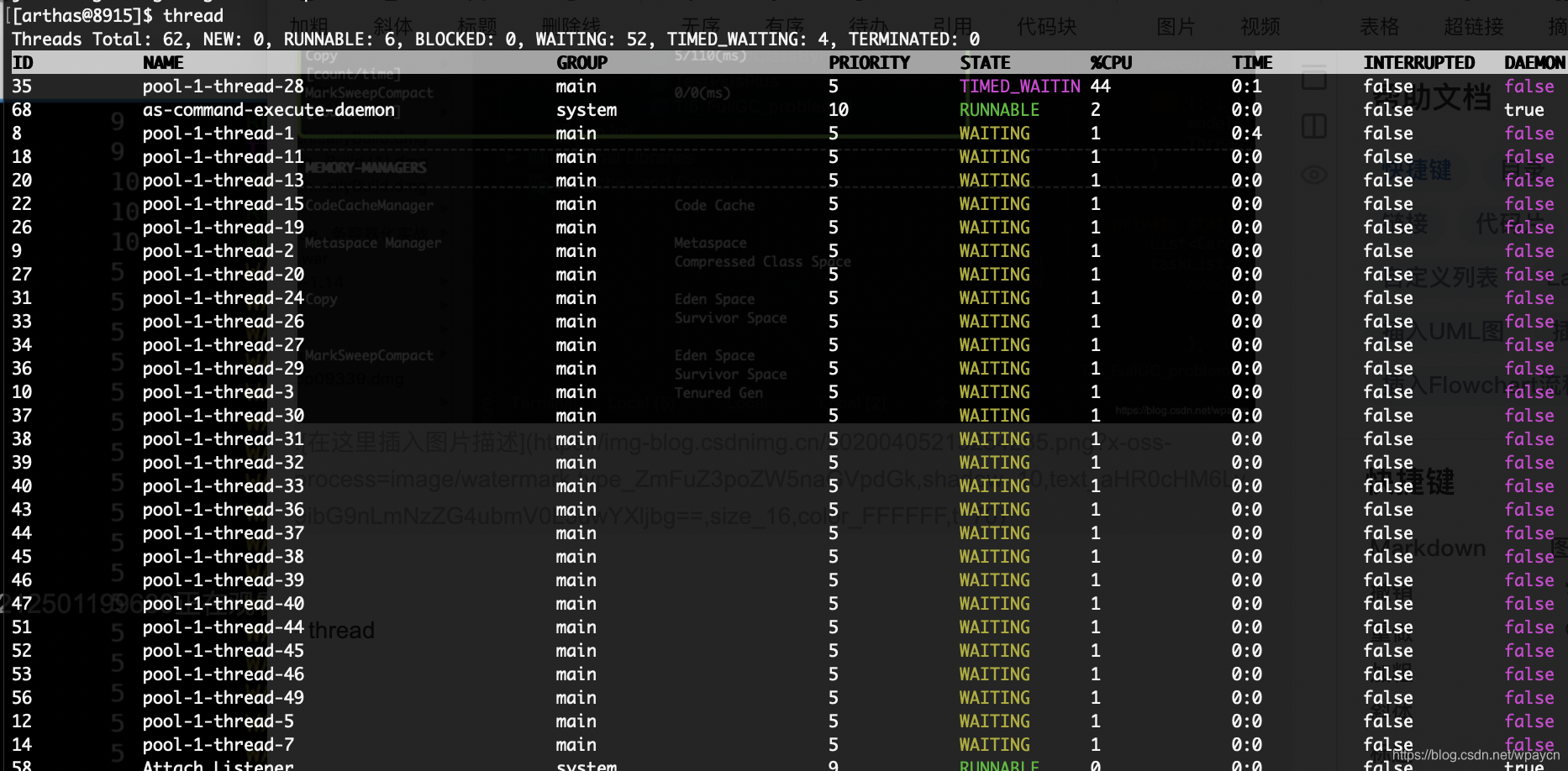Screen dimensions: 1568x771
Task: Click the [arthas@8915]$ thread command prompt
Action: click(x=118, y=16)
